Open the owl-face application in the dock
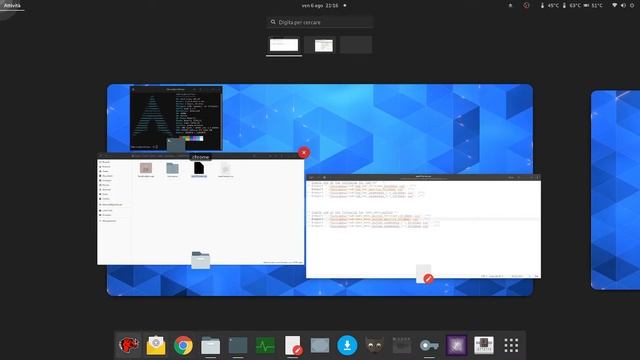The height and width of the screenshot is (360, 640). 374,345
